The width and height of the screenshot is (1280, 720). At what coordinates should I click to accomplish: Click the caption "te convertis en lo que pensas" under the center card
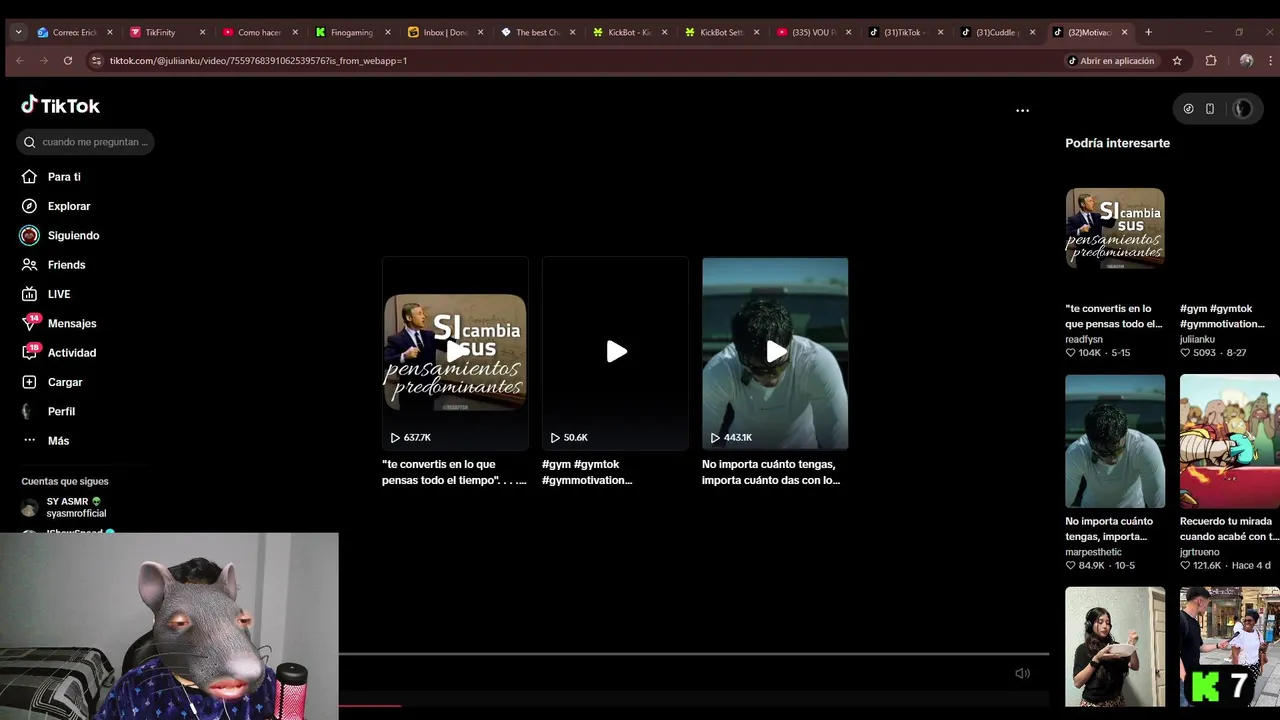point(454,472)
